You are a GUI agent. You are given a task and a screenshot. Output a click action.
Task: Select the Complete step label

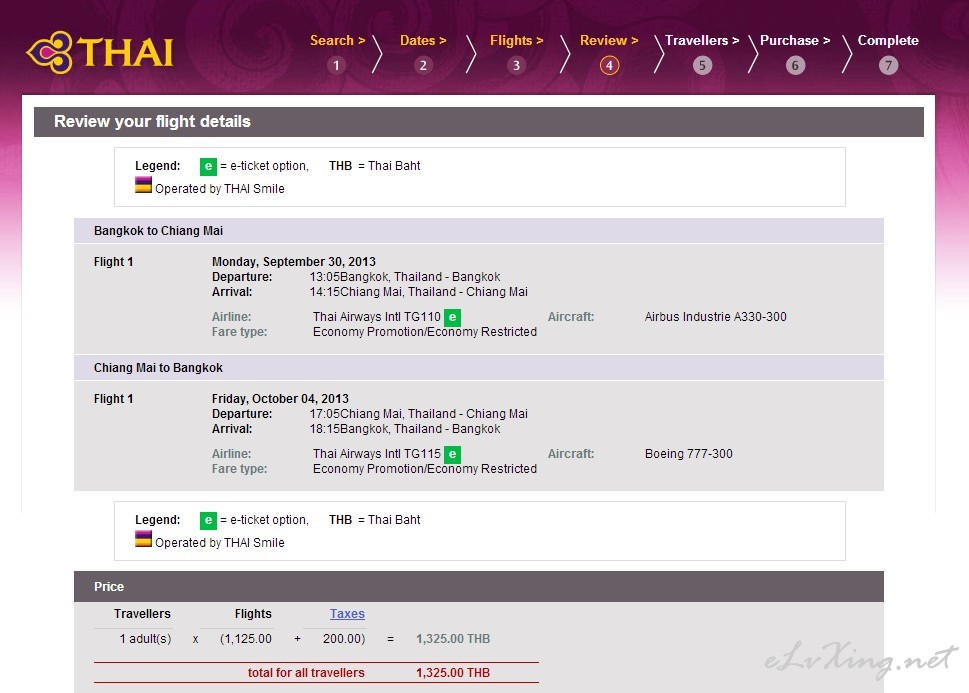point(888,40)
